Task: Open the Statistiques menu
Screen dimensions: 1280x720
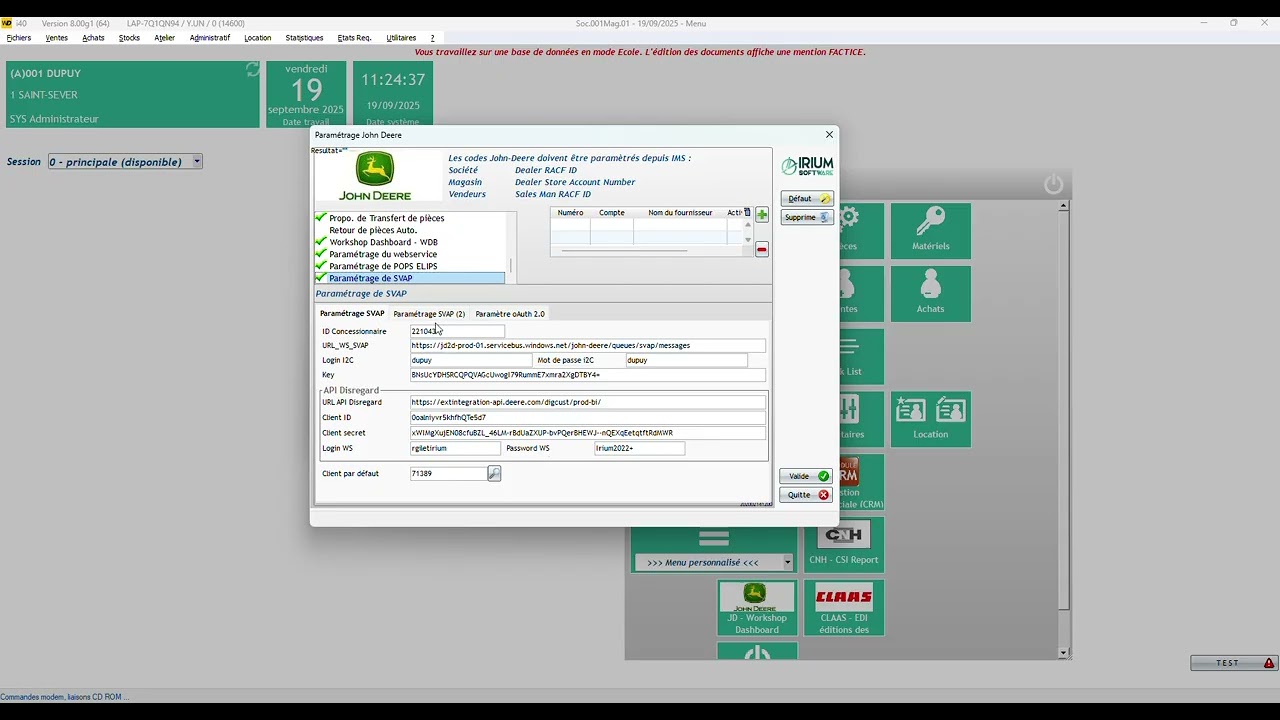Action: [x=304, y=38]
